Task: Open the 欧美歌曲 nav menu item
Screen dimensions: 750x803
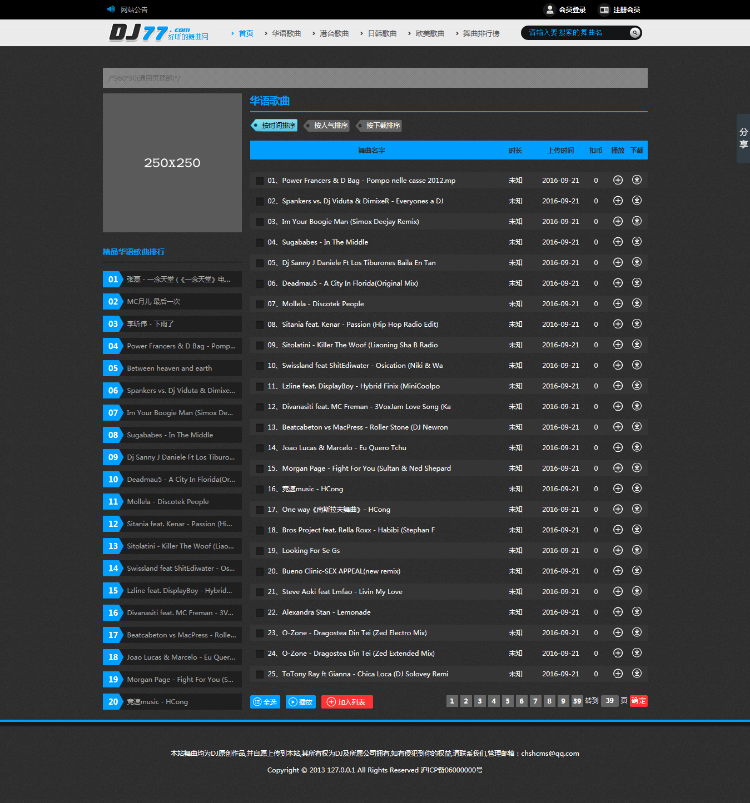Action: coord(430,33)
